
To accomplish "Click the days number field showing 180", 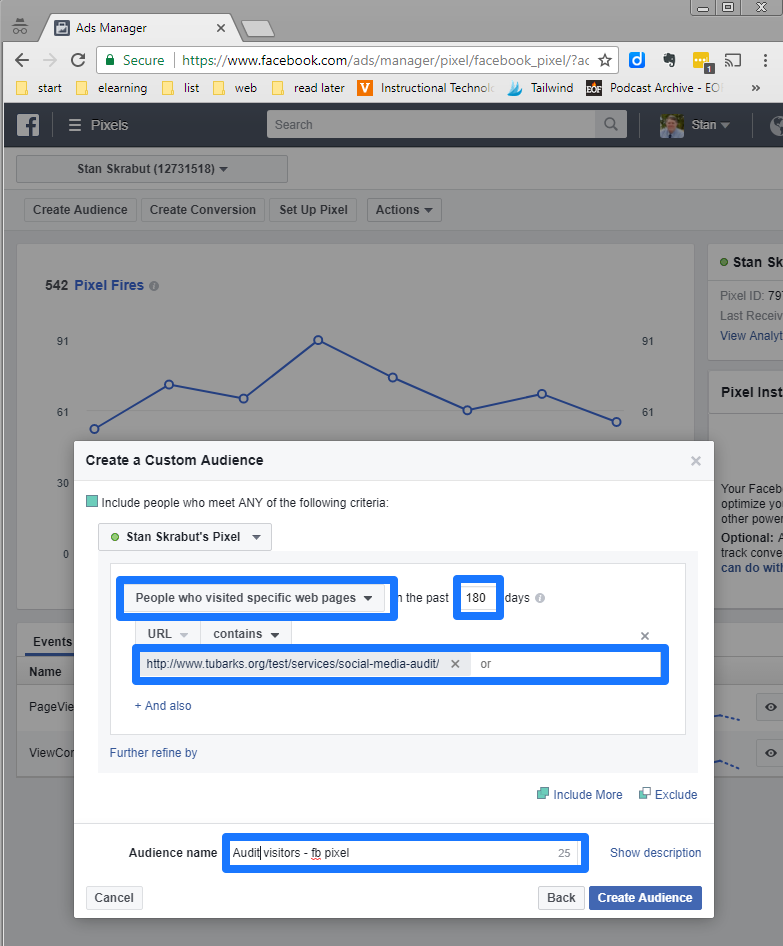I will point(477,598).
